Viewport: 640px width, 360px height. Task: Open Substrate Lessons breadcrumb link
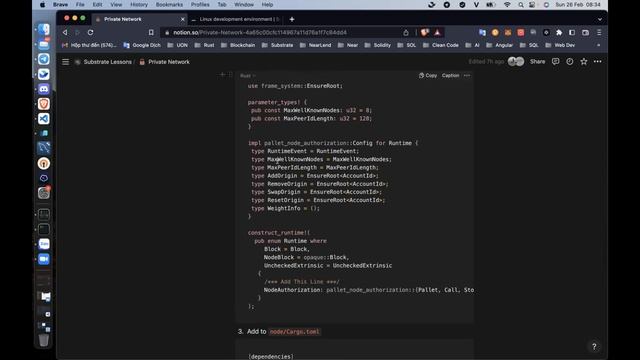[107, 62]
